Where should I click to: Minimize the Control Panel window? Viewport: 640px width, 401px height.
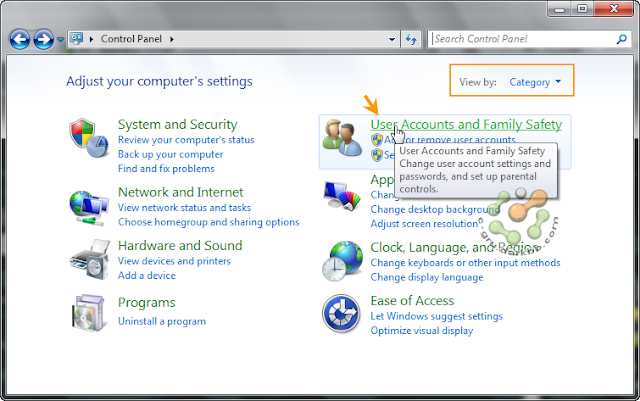560,9
